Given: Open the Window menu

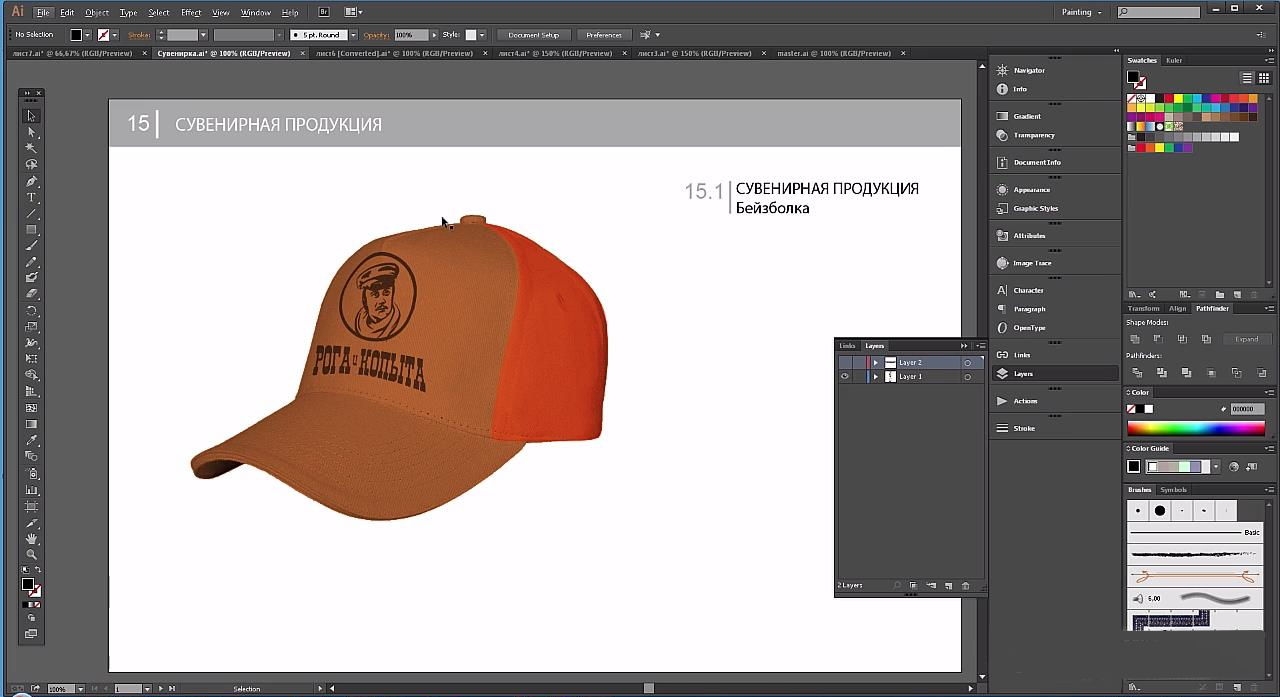Looking at the screenshot, I should point(256,13).
